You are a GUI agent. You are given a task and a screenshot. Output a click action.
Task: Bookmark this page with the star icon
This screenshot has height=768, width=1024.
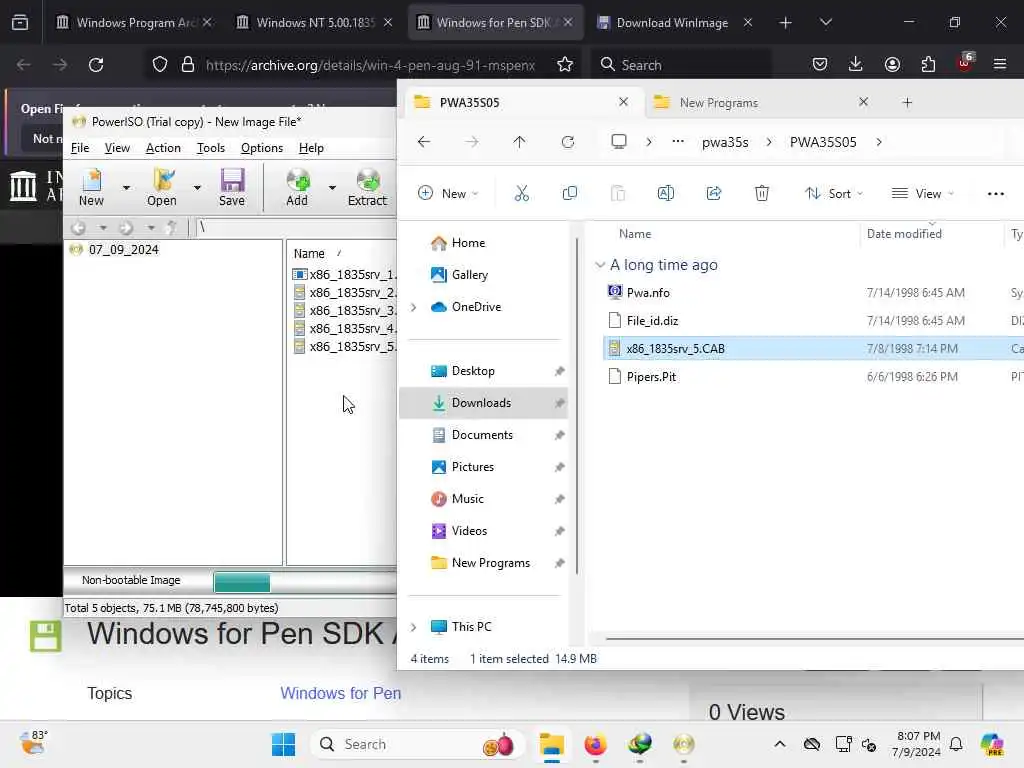[x=565, y=65]
